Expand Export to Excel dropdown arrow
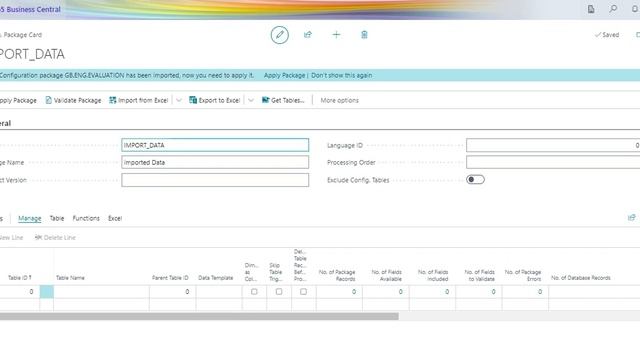This screenshot has height=360, width=640. pyautogui.click(x=251, y=100)
